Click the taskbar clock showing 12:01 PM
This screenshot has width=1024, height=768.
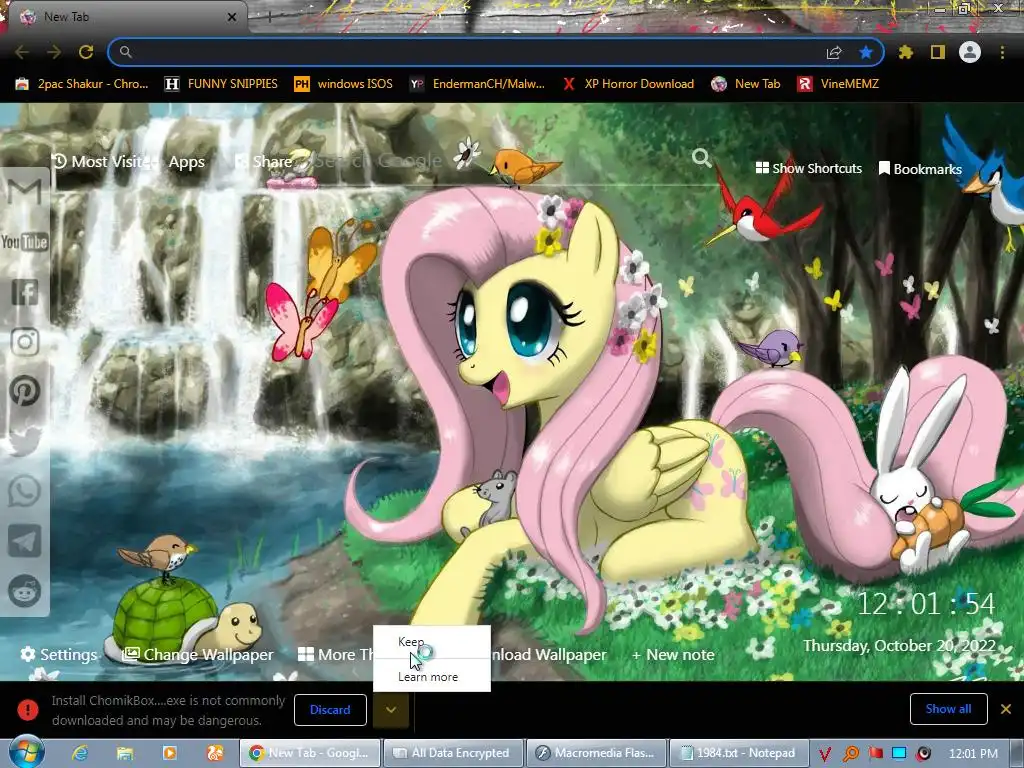(x=973, y=753)
